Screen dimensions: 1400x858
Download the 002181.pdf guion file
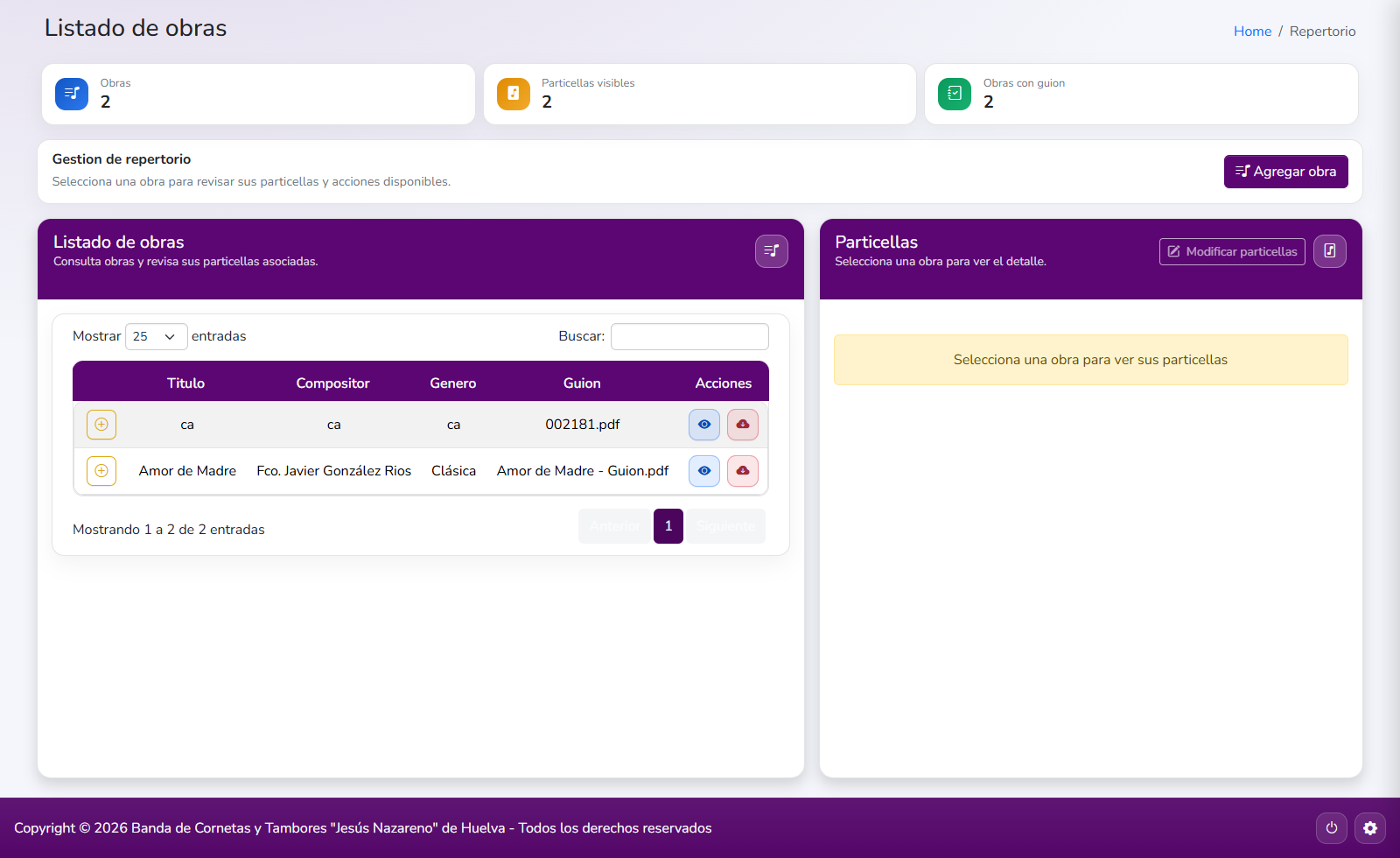[742, 425]
